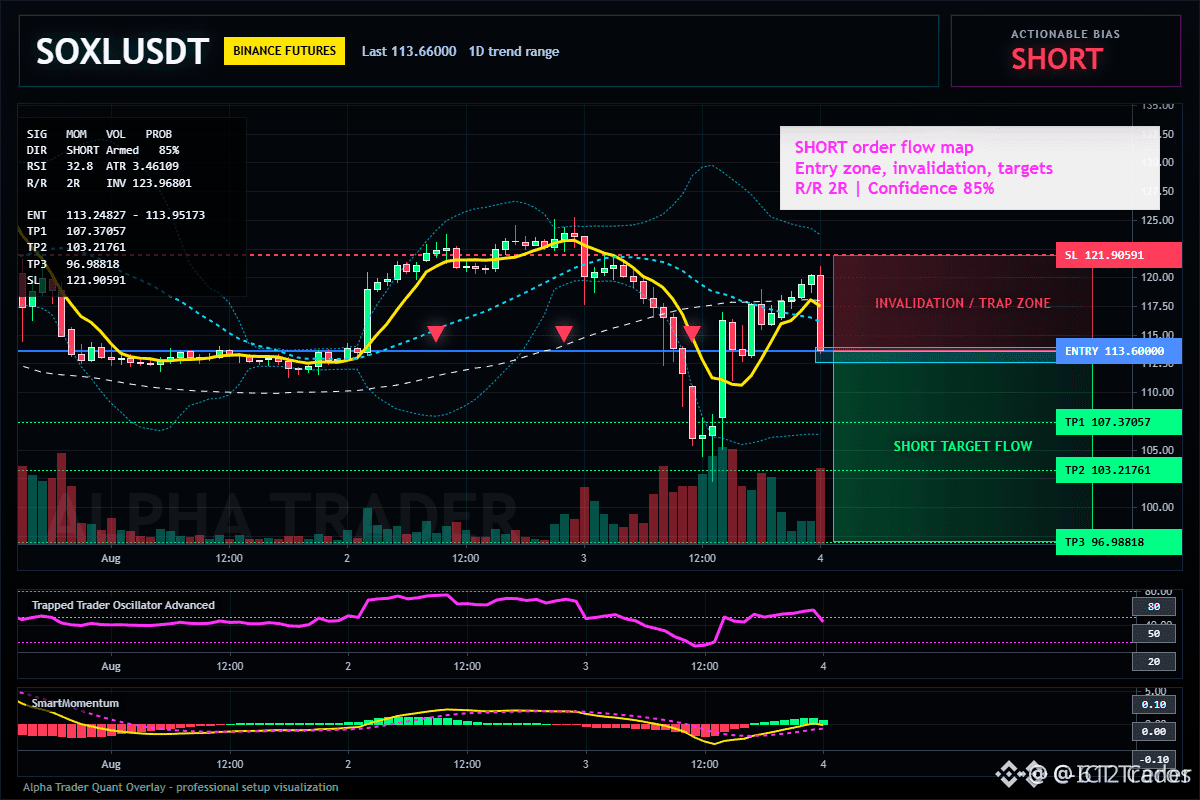Click the PROB column header in info panel
The height and width of the screenshot is (800, 1200).
tap(158, 134)
